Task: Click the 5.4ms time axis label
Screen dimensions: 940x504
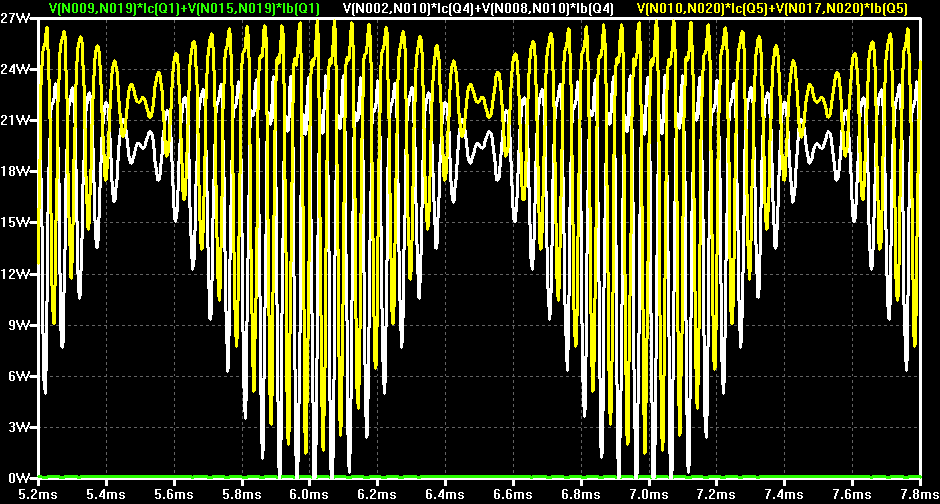Action: (106, 494)
